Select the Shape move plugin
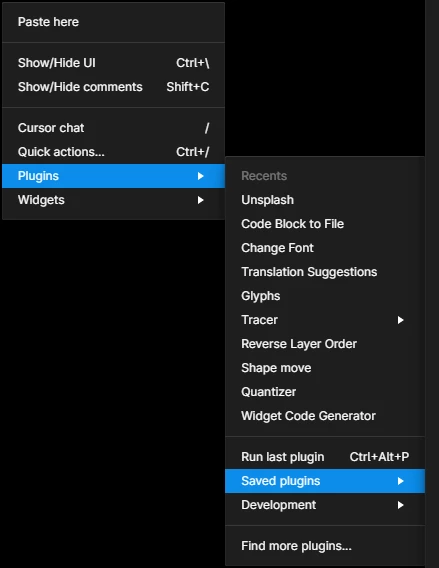This screenshot has height=568, width=439. pos(325,368)
